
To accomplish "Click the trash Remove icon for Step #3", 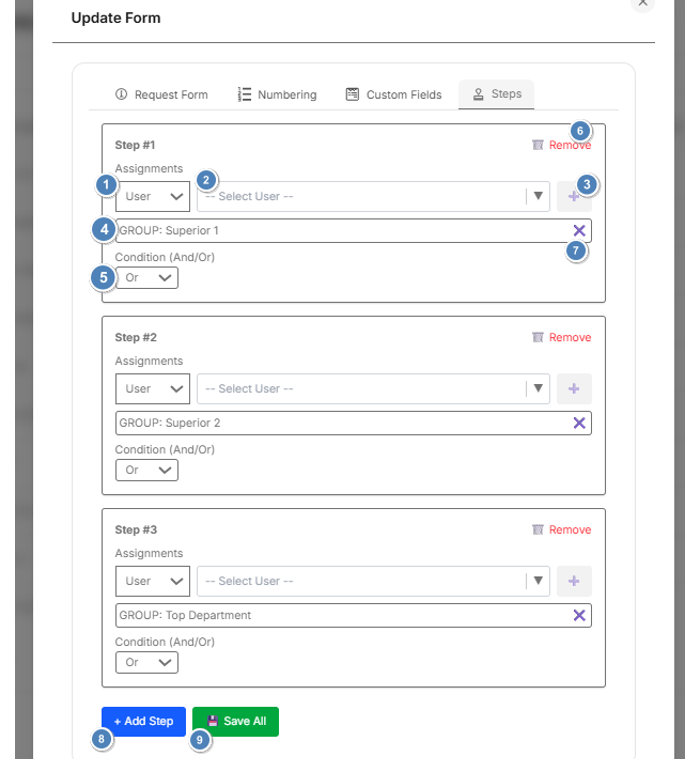I will [x=538, y=530].
